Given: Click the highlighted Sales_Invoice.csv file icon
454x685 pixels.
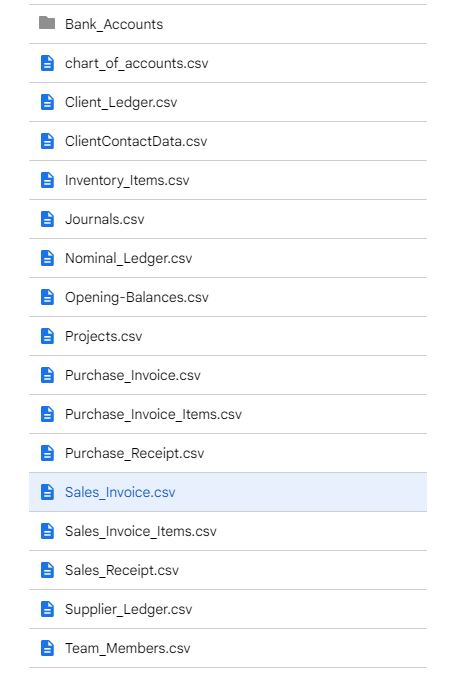Looking at the screenshot, I should (x=47, y=492).
